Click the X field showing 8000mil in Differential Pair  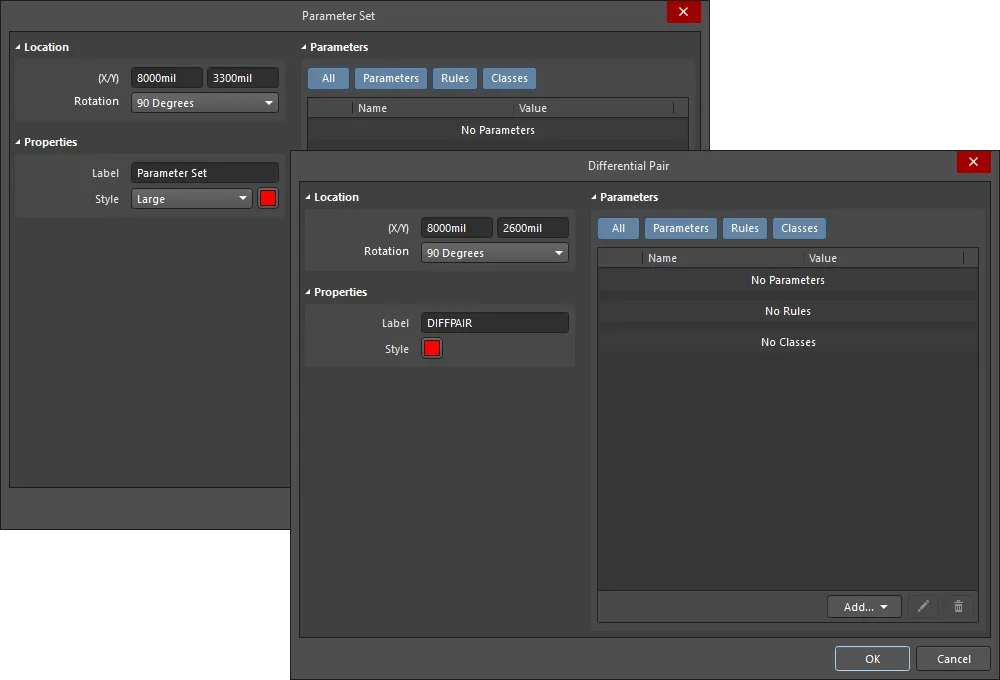(457, 228)
